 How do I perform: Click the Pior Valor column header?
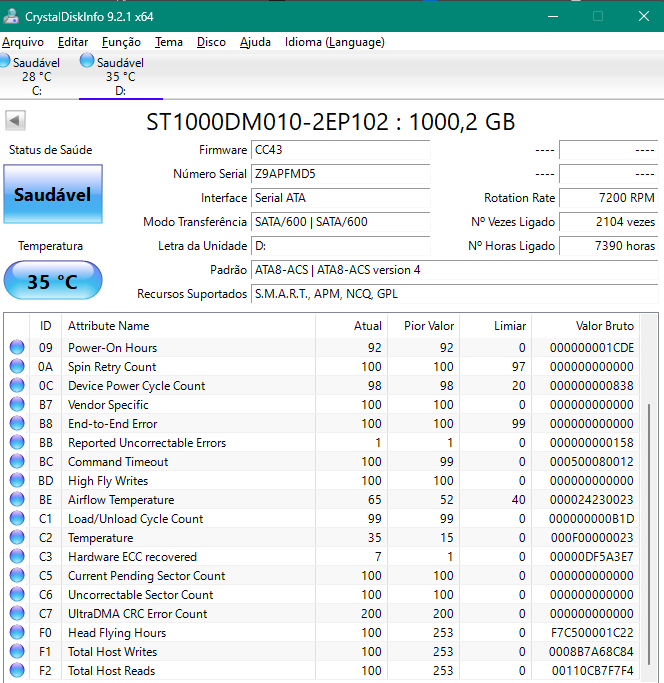click(x=424, y=326)
